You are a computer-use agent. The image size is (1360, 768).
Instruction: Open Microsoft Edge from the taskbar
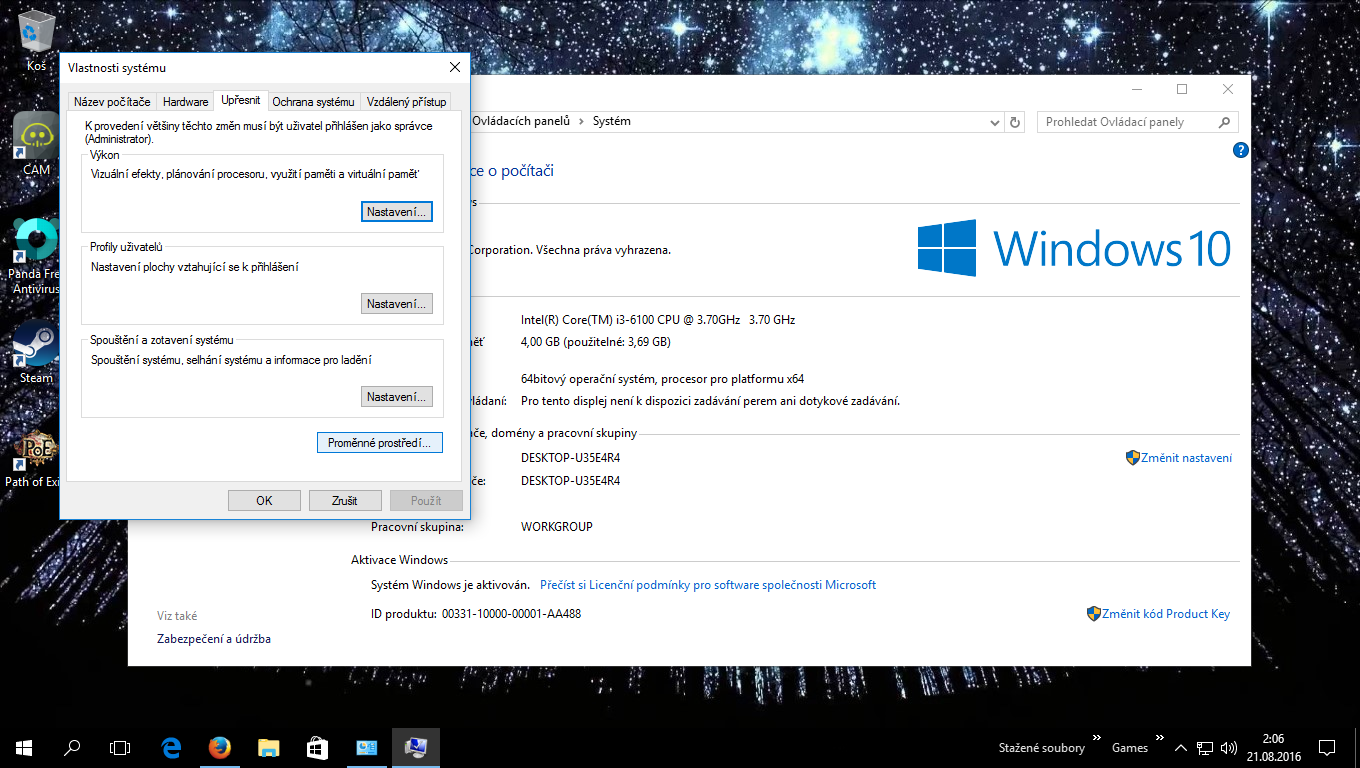(x=171, y=747)
